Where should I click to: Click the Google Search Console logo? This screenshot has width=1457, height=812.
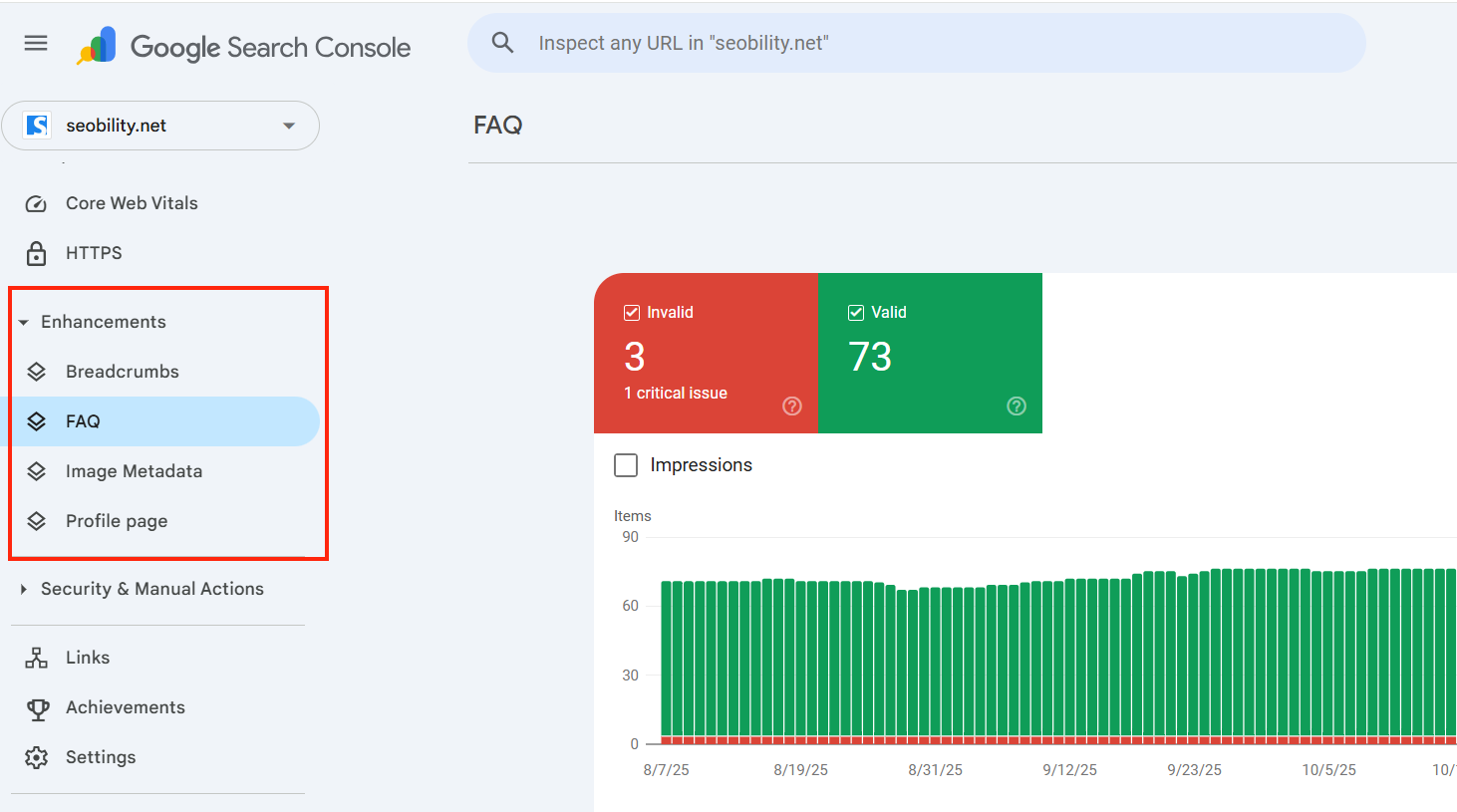click(242, 45)
